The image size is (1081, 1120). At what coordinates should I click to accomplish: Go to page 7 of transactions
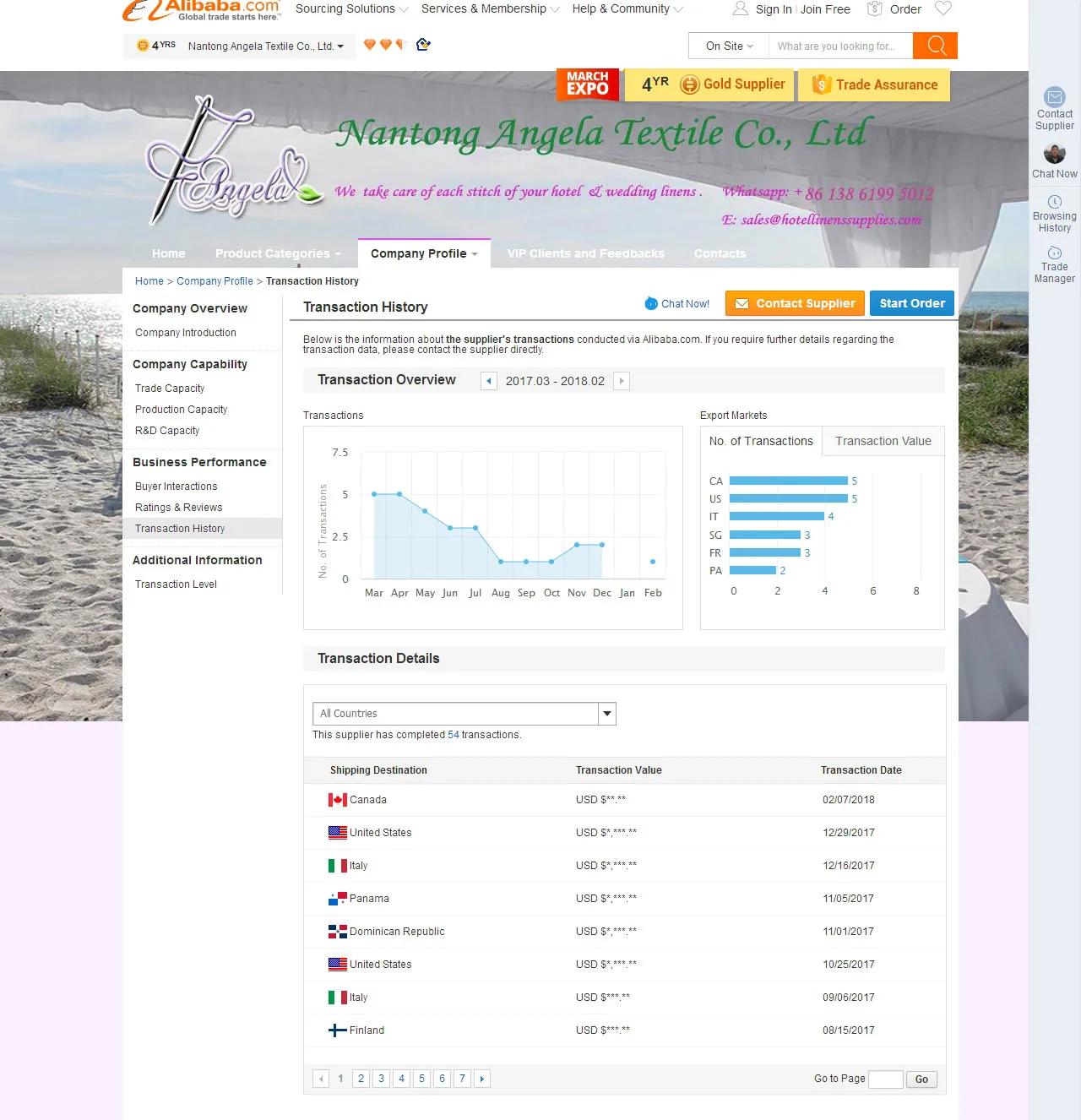coord(462,1079)
